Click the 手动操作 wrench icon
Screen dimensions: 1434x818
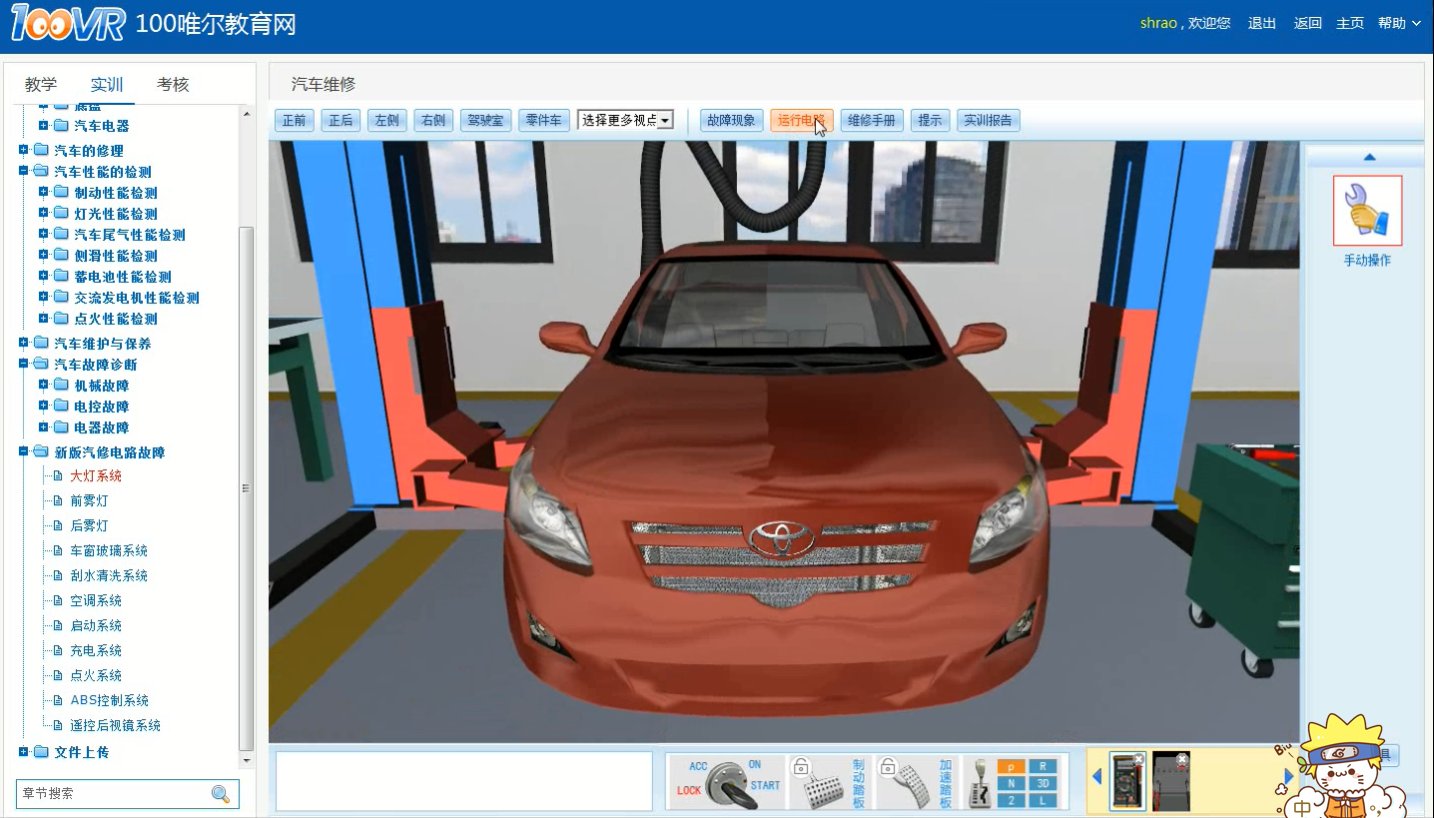pos(1367,211)
